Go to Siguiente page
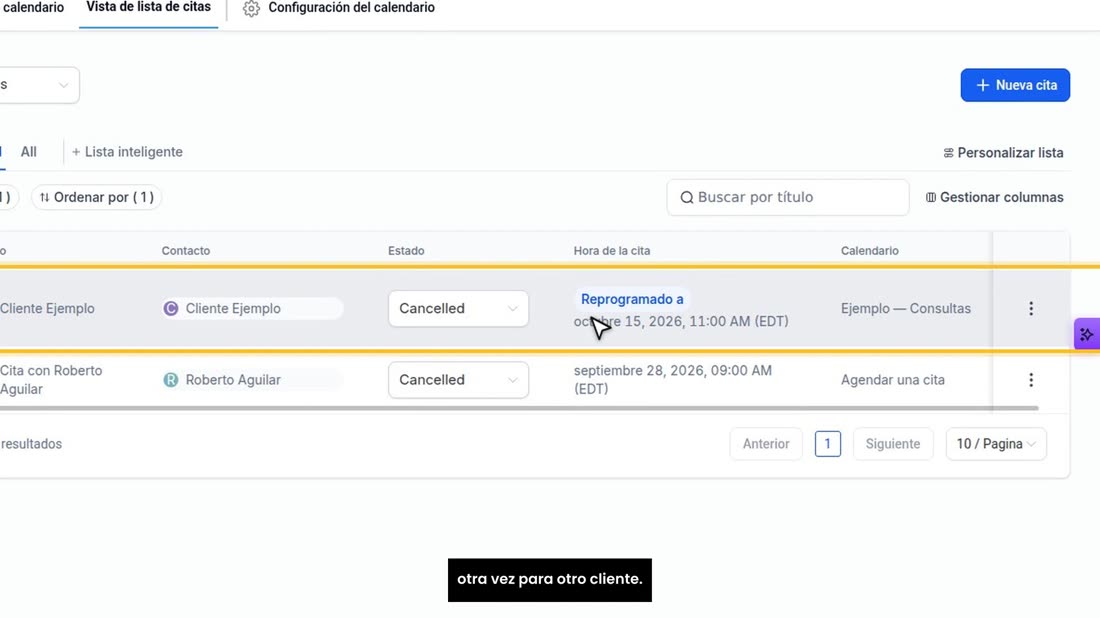1100x618 pixels. tap(892, 444)
